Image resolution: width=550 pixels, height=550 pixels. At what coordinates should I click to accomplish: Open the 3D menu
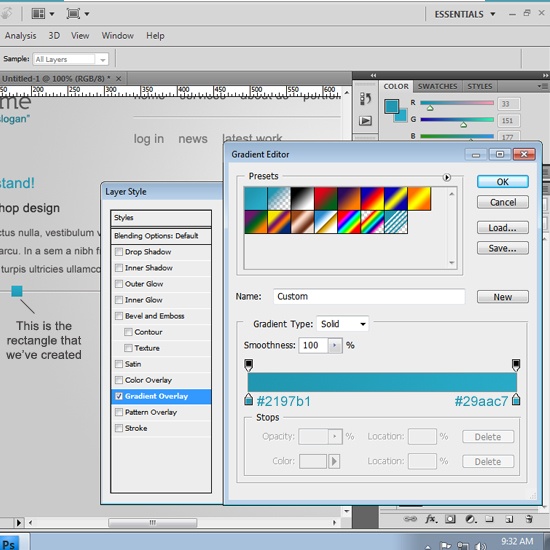tap(54, 36)
